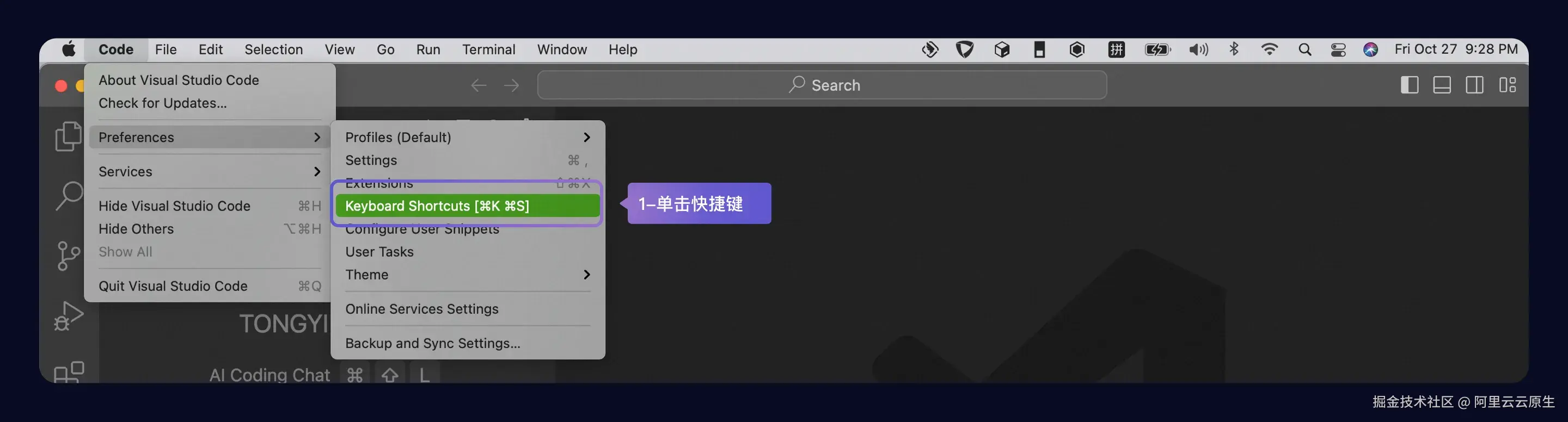Viewport: 1568px width, 422px height.
Task: Expand the Preferences submenu
Action: pyautogui.click(x=210, y=138)
